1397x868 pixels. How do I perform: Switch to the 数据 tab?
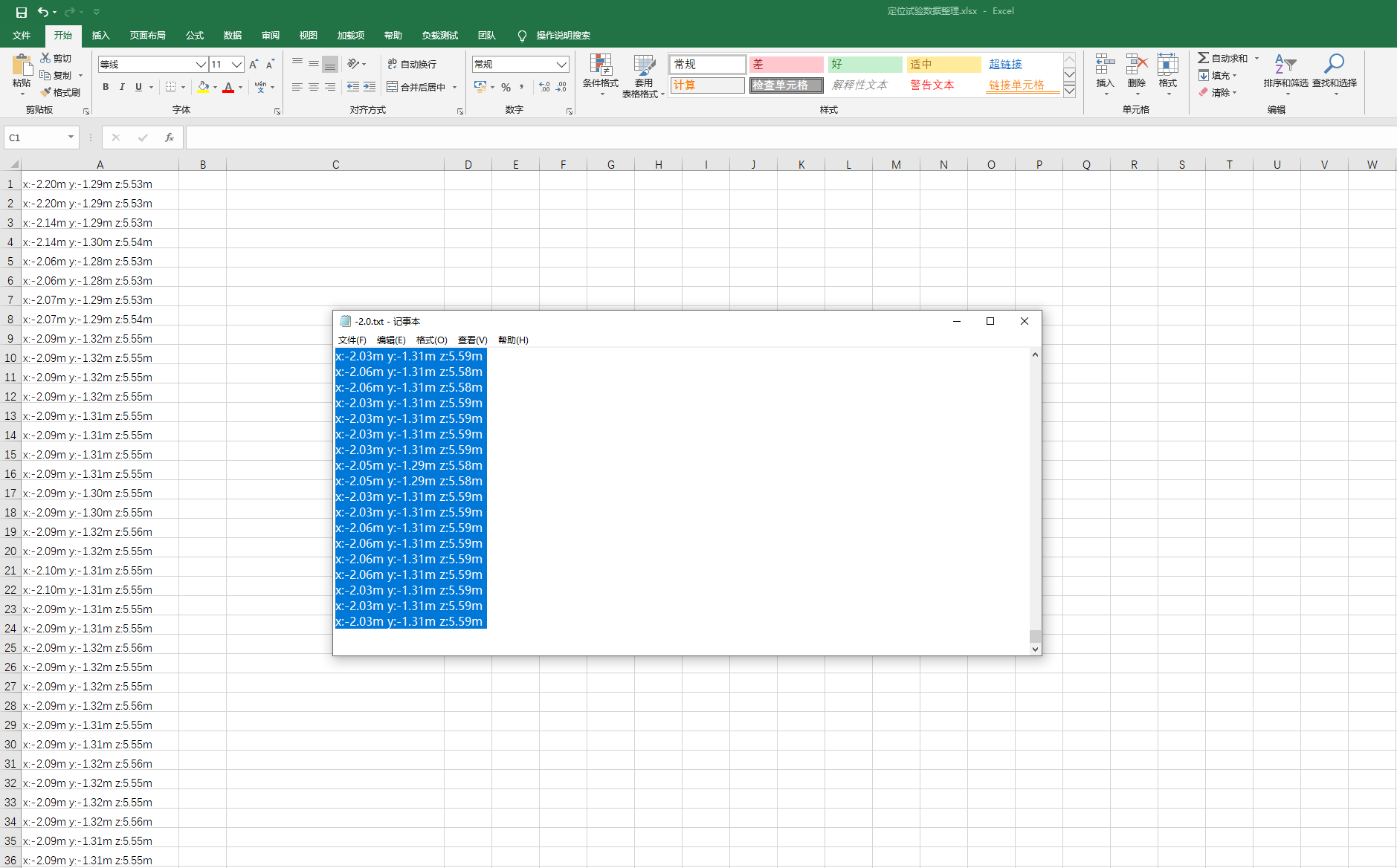233,35
